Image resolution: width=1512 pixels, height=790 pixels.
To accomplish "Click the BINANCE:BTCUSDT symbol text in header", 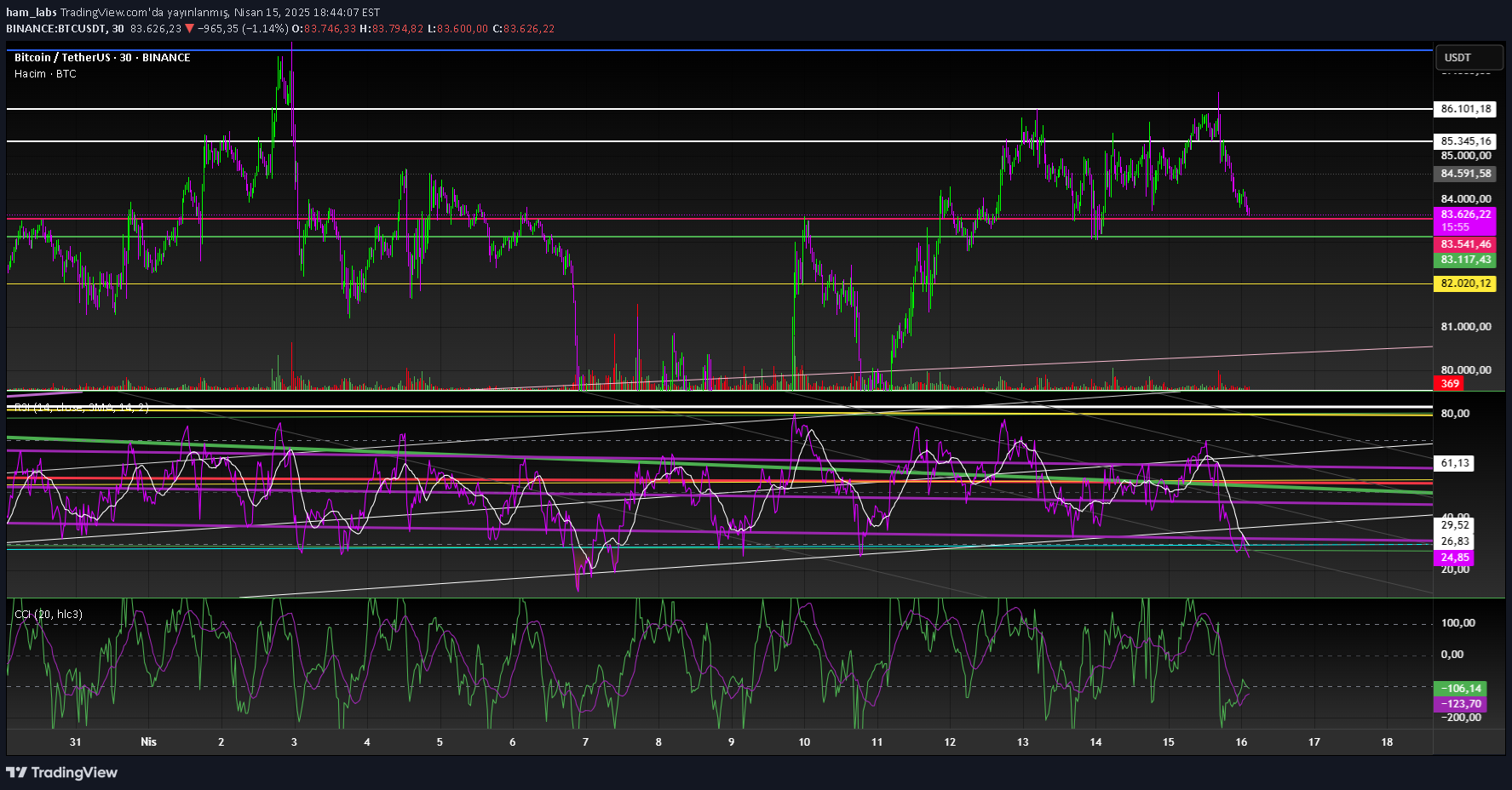I will coord(56,29).
